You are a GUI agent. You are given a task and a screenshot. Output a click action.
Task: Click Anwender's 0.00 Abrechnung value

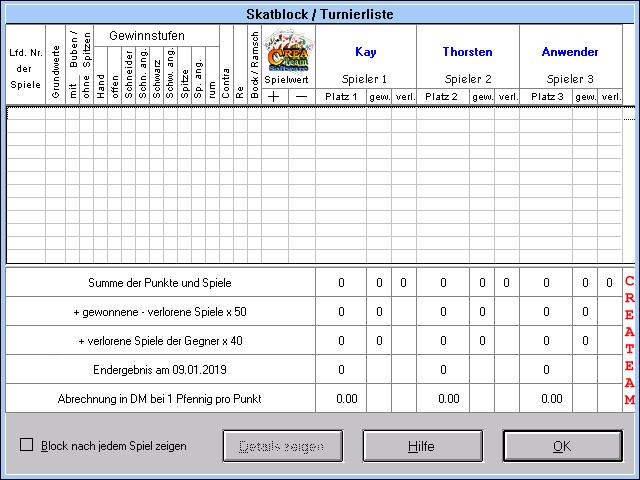[551, 399]
